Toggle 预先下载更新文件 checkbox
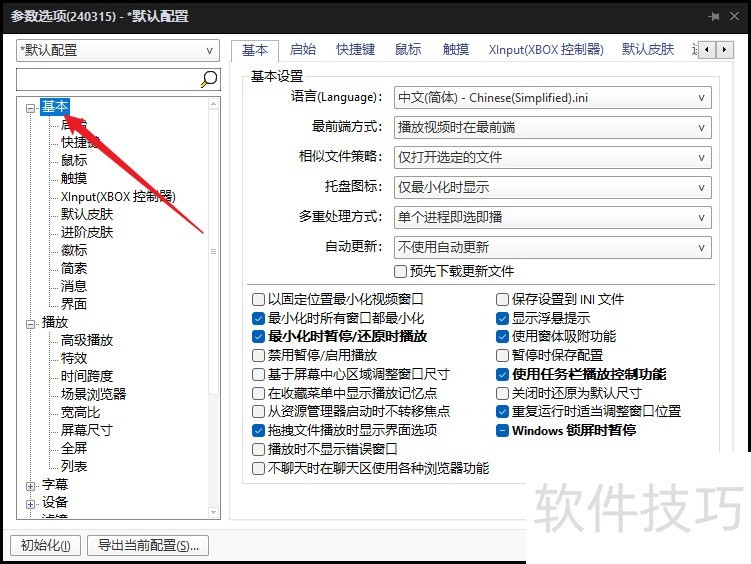Viewport: 751px width, 564px height. pyautogui.click(x=400, y=271)
